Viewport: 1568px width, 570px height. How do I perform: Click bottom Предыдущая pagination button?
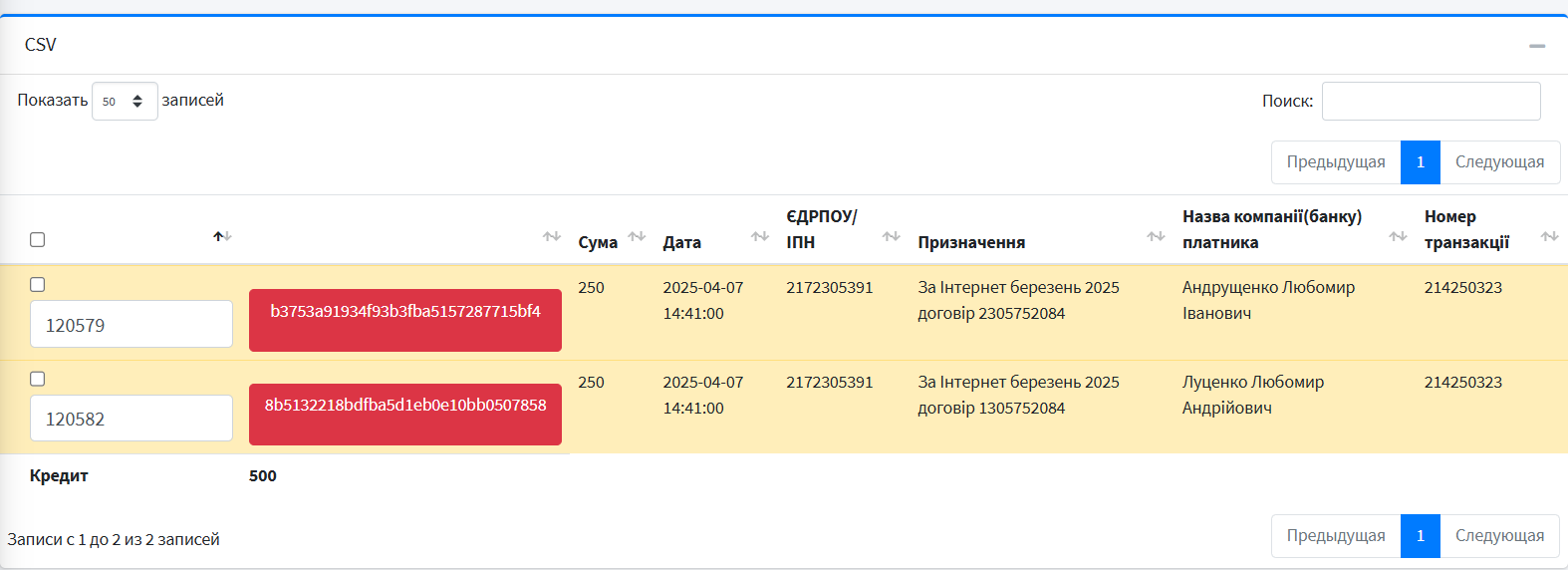[x=1336, y=536]
